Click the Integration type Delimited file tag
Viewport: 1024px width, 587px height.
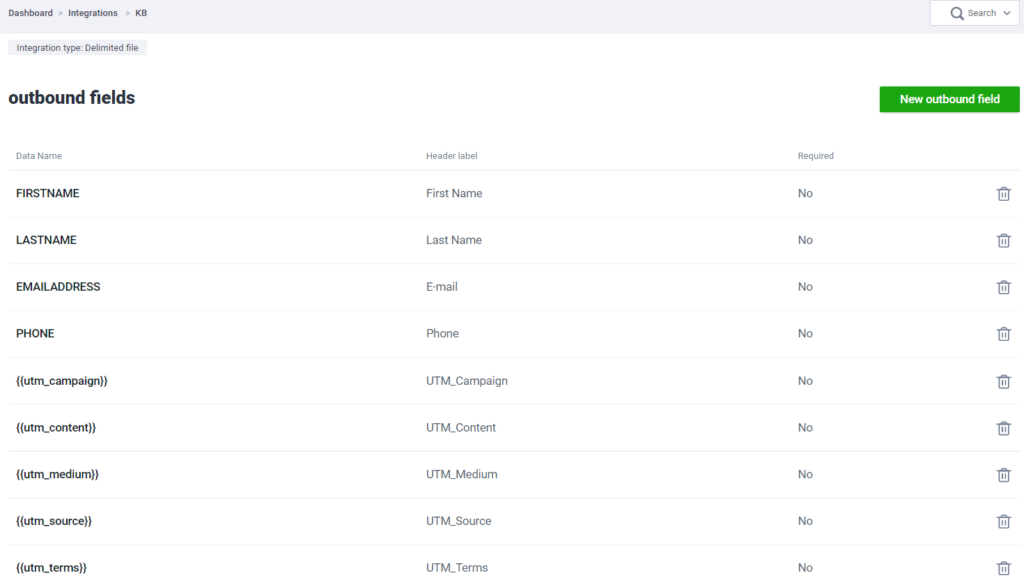77,48
